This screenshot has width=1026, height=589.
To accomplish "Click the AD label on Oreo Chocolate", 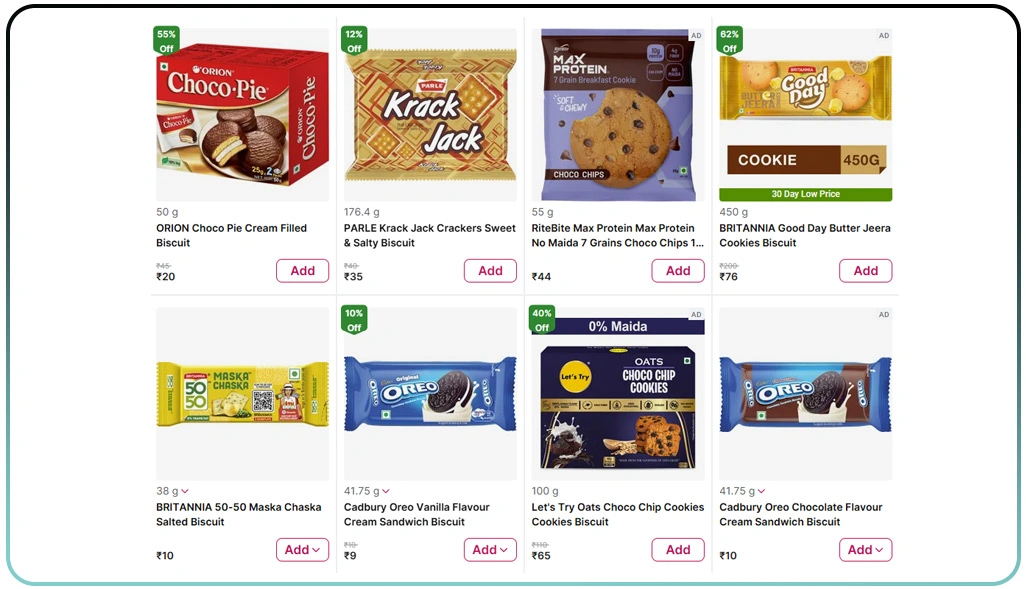I will click(x=883, y=315).
